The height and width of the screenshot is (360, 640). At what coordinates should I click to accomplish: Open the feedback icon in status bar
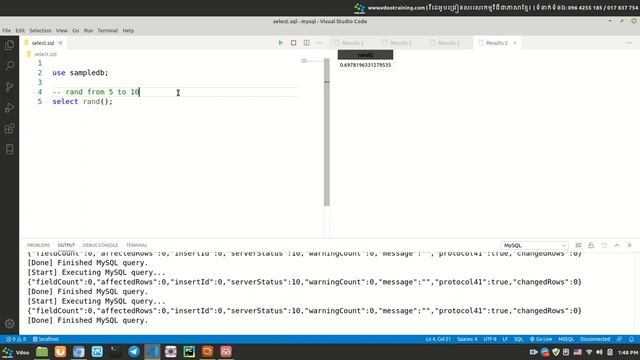click(x=619, y=339)
